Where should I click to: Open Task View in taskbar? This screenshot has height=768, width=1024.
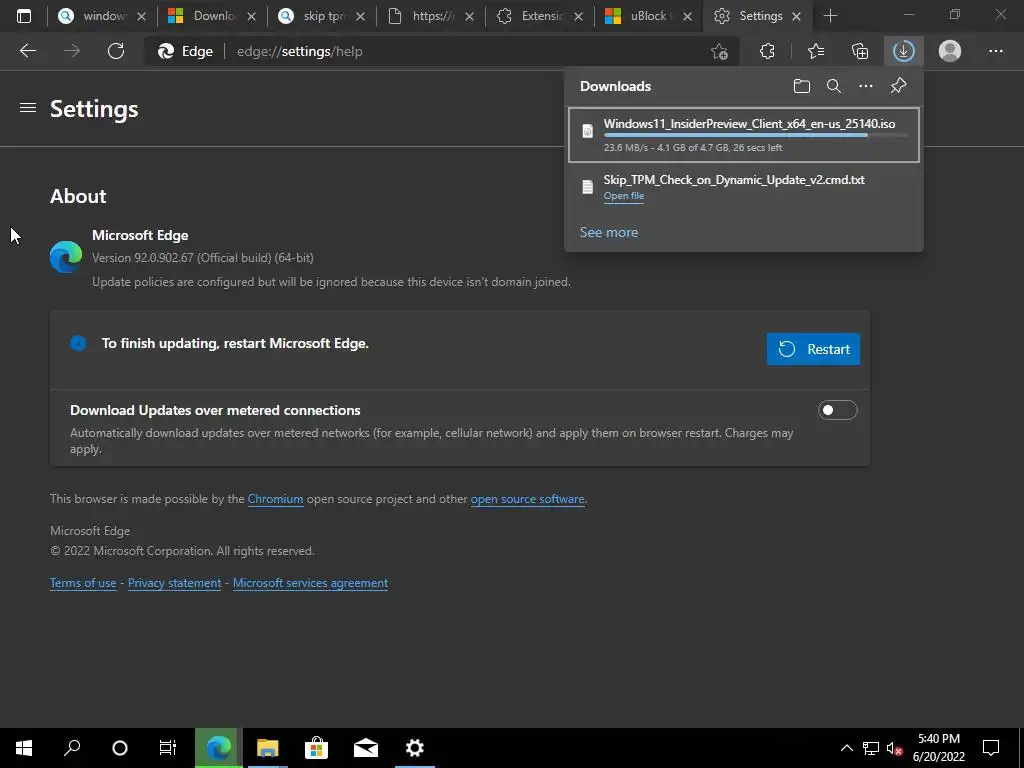point(168,748)
